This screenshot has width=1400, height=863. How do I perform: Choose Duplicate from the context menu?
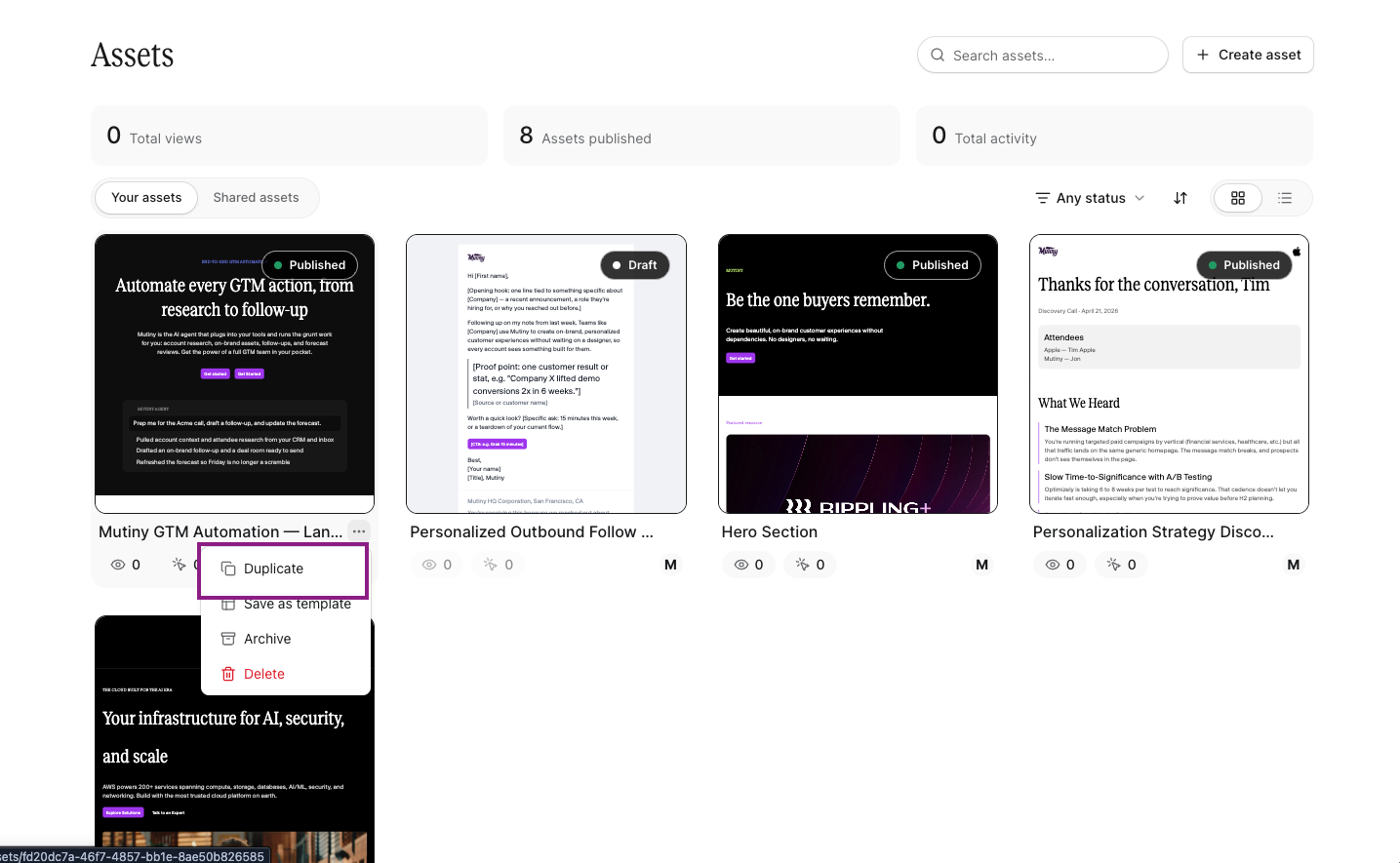point(283,569)
